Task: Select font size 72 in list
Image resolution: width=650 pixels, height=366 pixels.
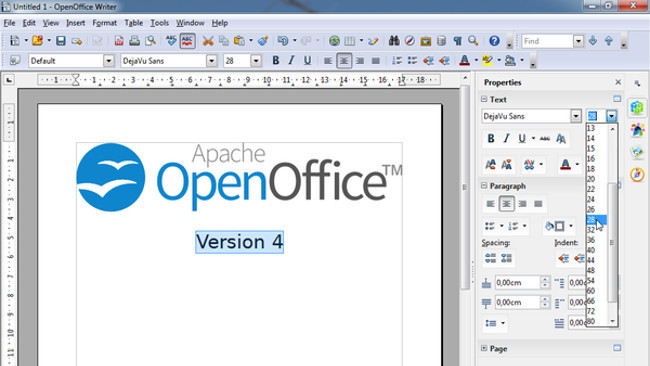Action: pyautogui.click(x=596, y=311)
